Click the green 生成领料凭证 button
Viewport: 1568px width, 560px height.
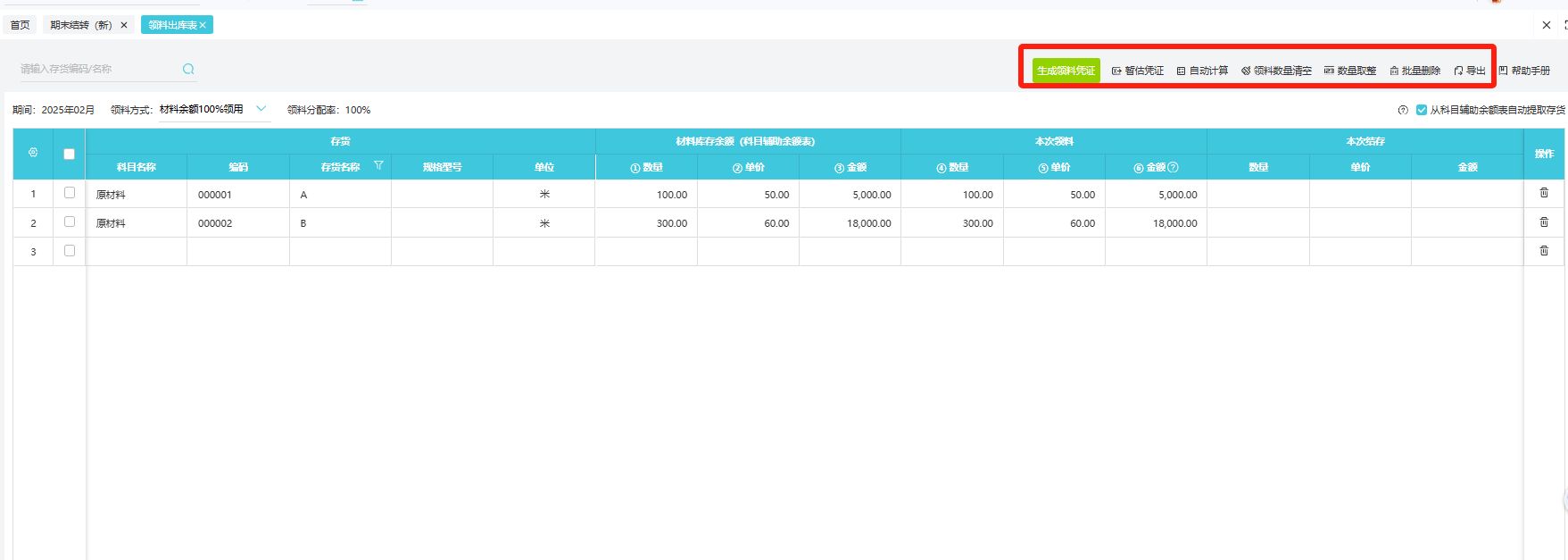pyautogui.click(x=1066, y=71)
